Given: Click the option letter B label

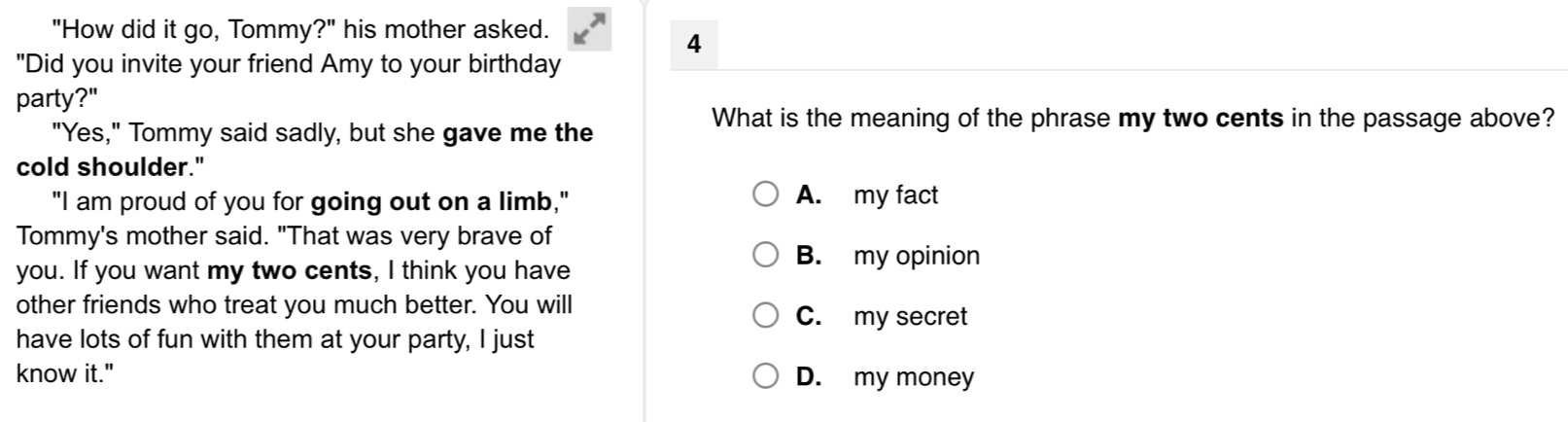Looking at the screenshot, I should point(809,256).
